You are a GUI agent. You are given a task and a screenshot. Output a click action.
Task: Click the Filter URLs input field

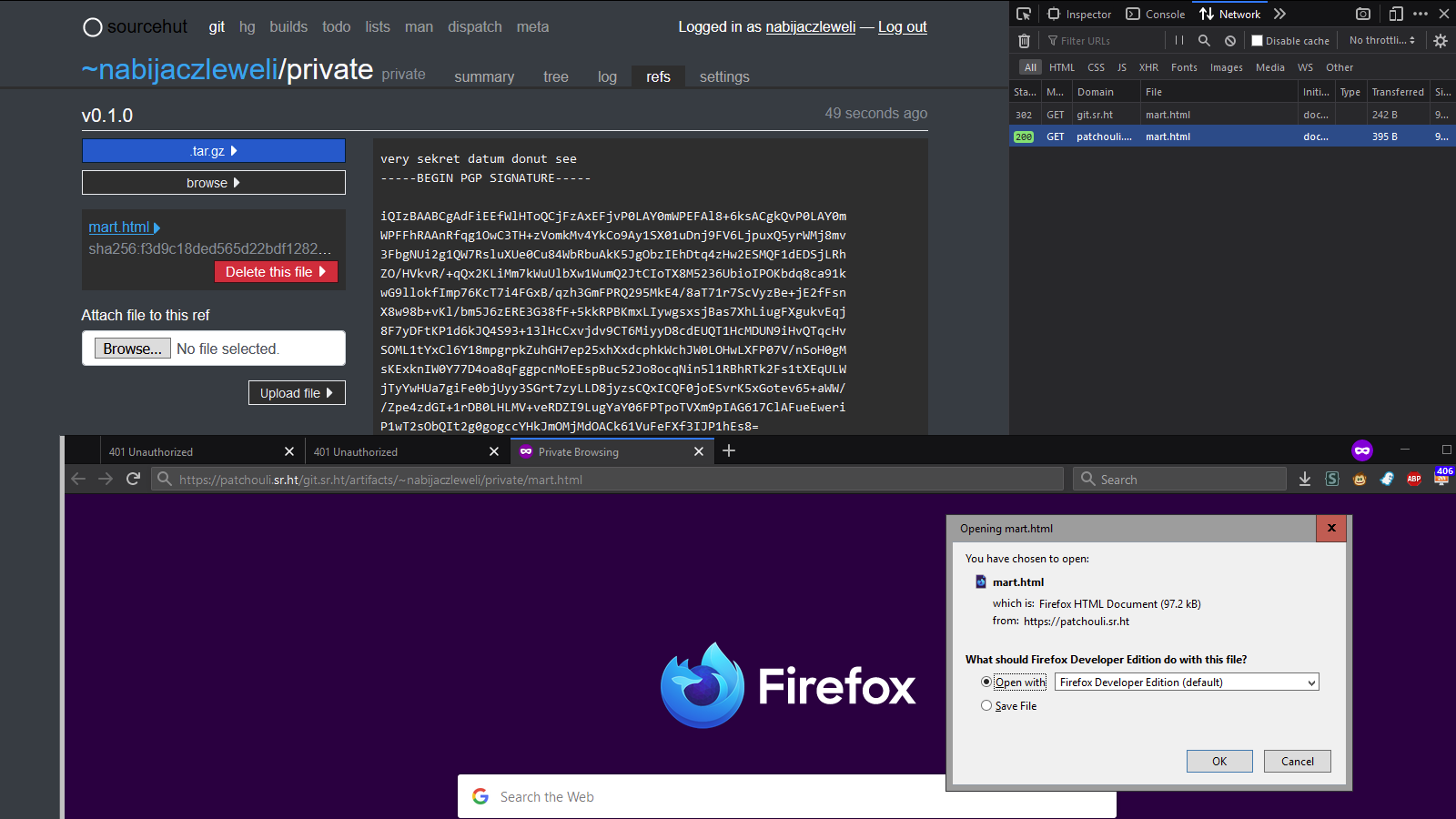tap(1103, 41)
